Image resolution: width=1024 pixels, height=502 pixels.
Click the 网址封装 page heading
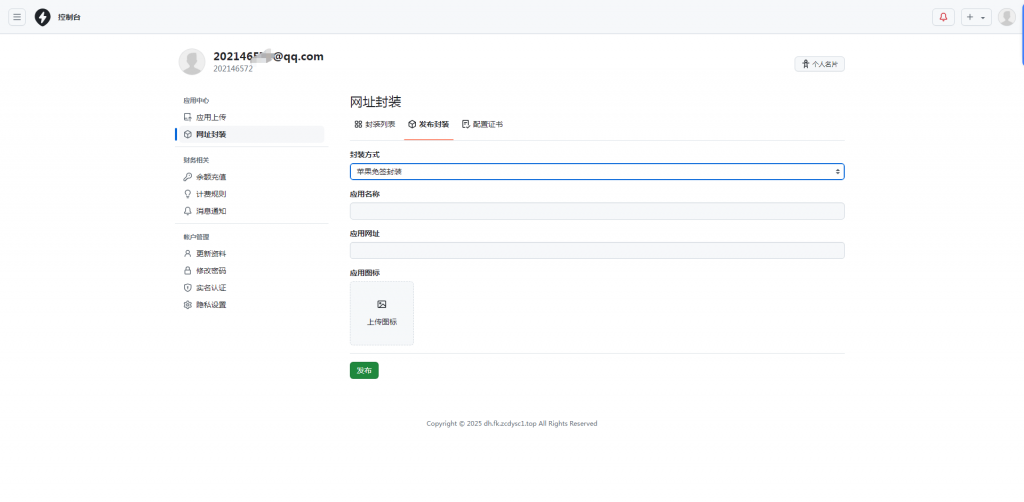tap(376, 102)
